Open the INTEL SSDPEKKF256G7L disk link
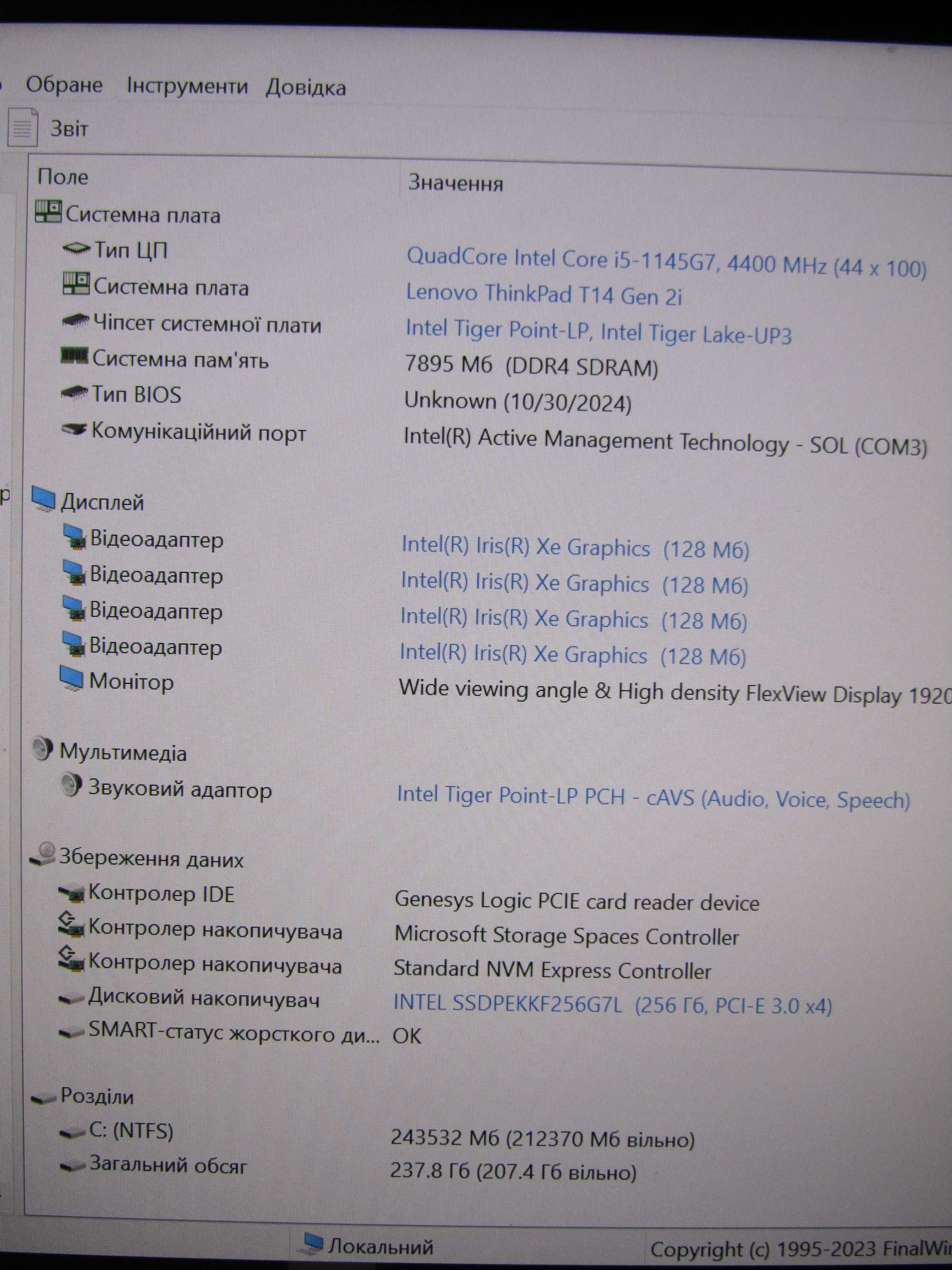952x1270 pixels. (x=612, y=1004)
